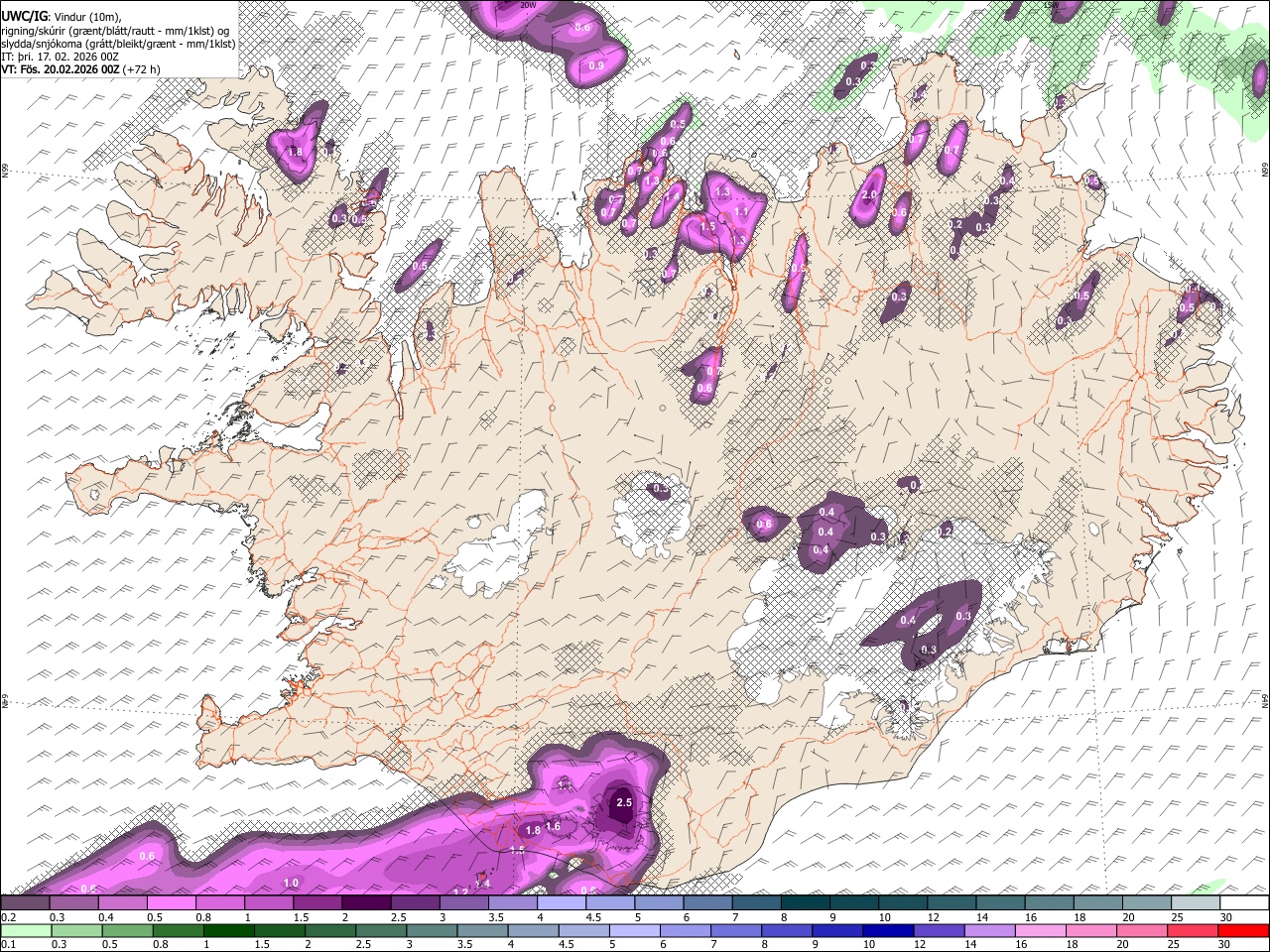1270x952 pixels.
Task: Click the '20W' longitude label on the map
Action: (x=527, y=4)
